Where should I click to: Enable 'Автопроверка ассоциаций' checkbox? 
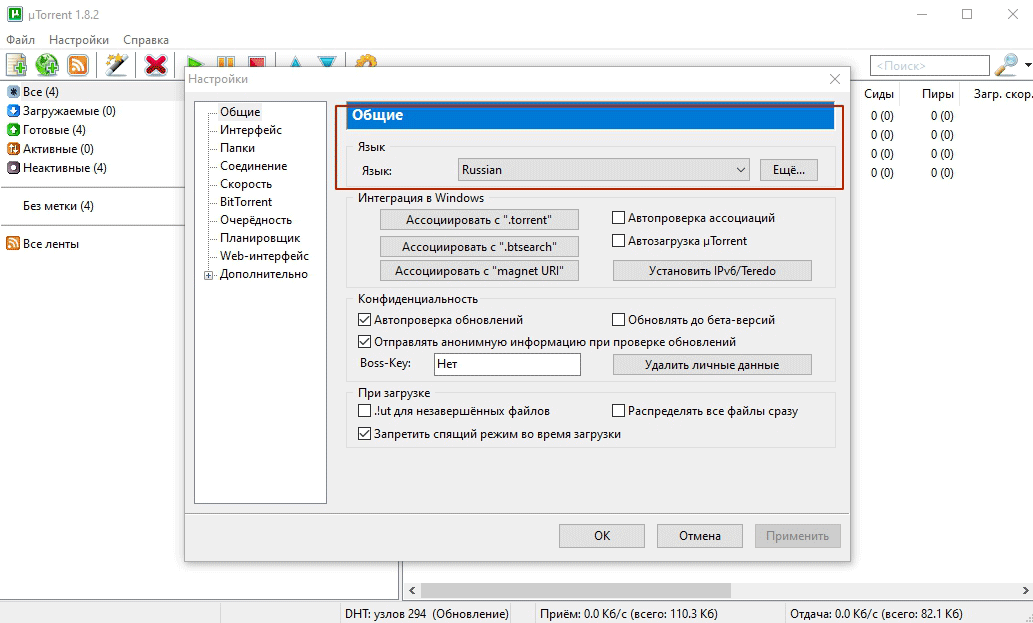click(x=619, y=217)
